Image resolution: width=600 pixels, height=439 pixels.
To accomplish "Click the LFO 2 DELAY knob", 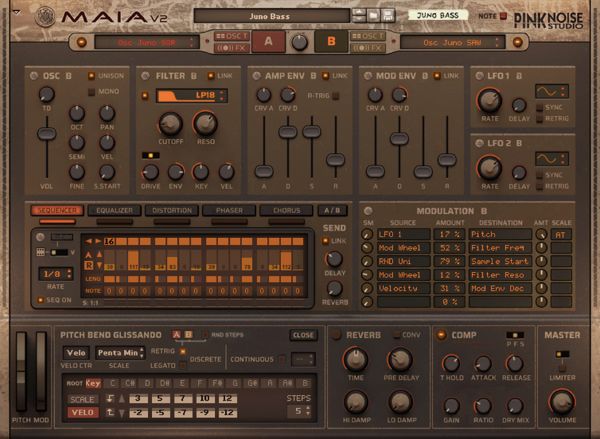I will pyautogui.click(x=519, y=173).
